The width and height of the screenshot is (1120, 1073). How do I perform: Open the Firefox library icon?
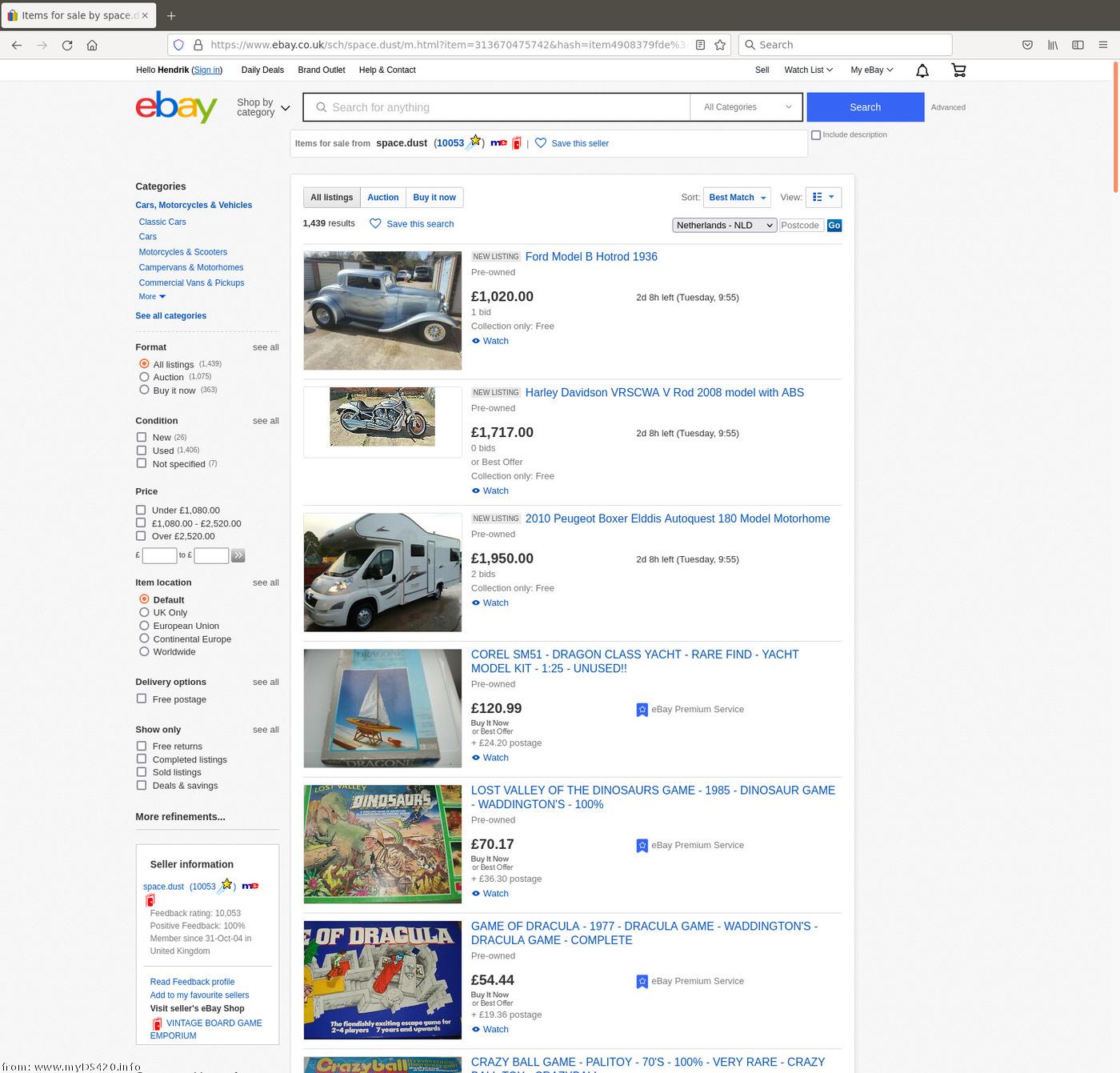pyautogui.click(x=1053, y=45)
